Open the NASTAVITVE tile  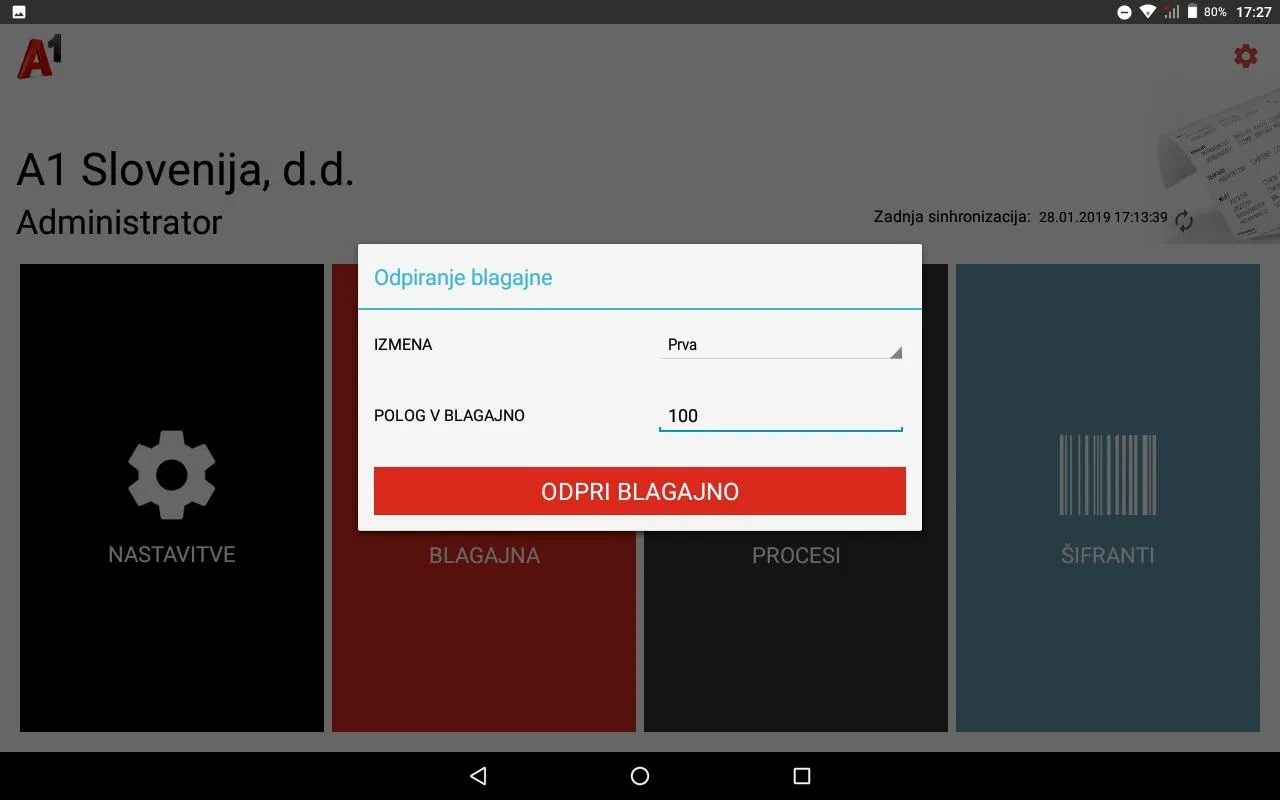click(172, 498)
